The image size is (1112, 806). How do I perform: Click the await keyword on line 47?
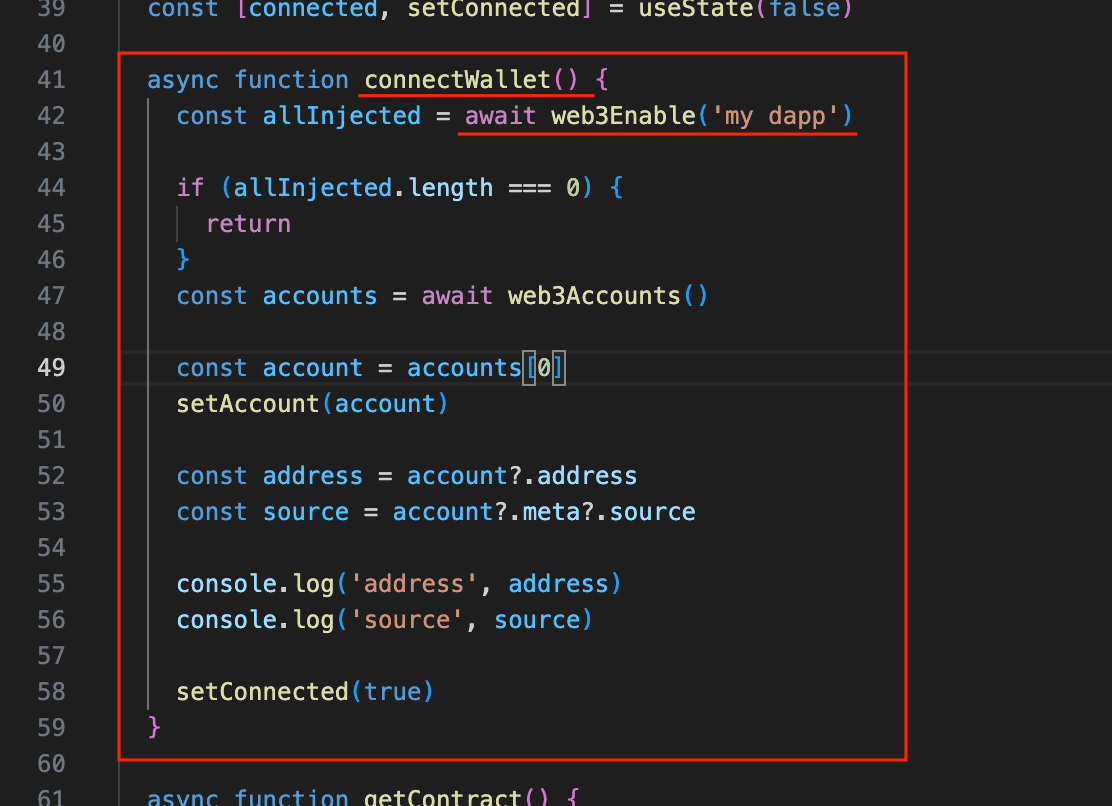click(x=457, y=296)
